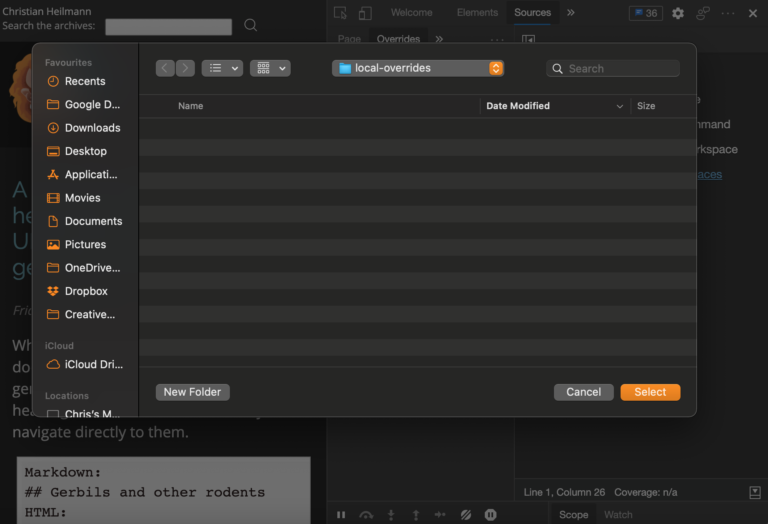Focus the file dialog Search field

(x=613, y=69)
